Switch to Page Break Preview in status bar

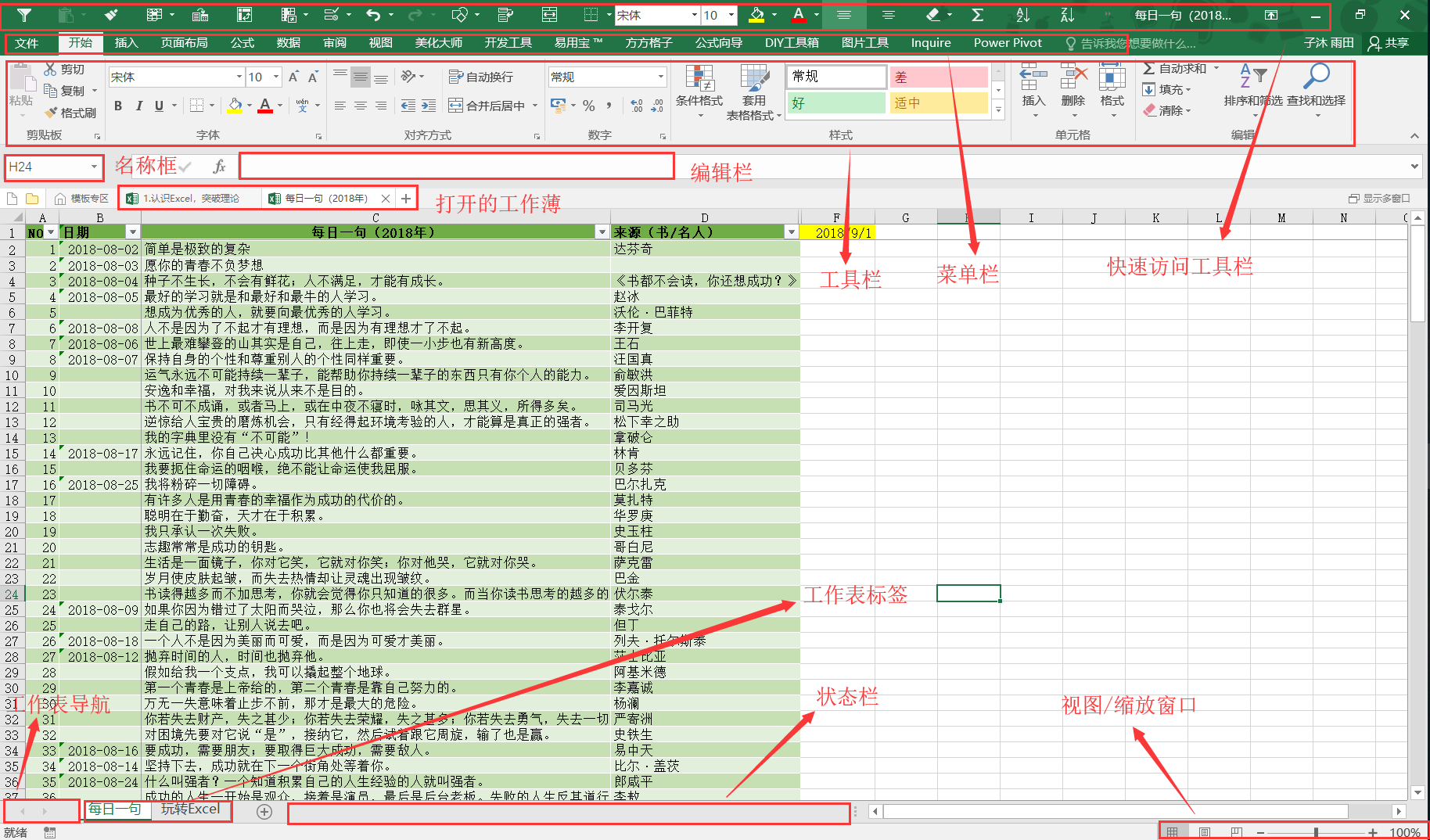(1236, 832)
